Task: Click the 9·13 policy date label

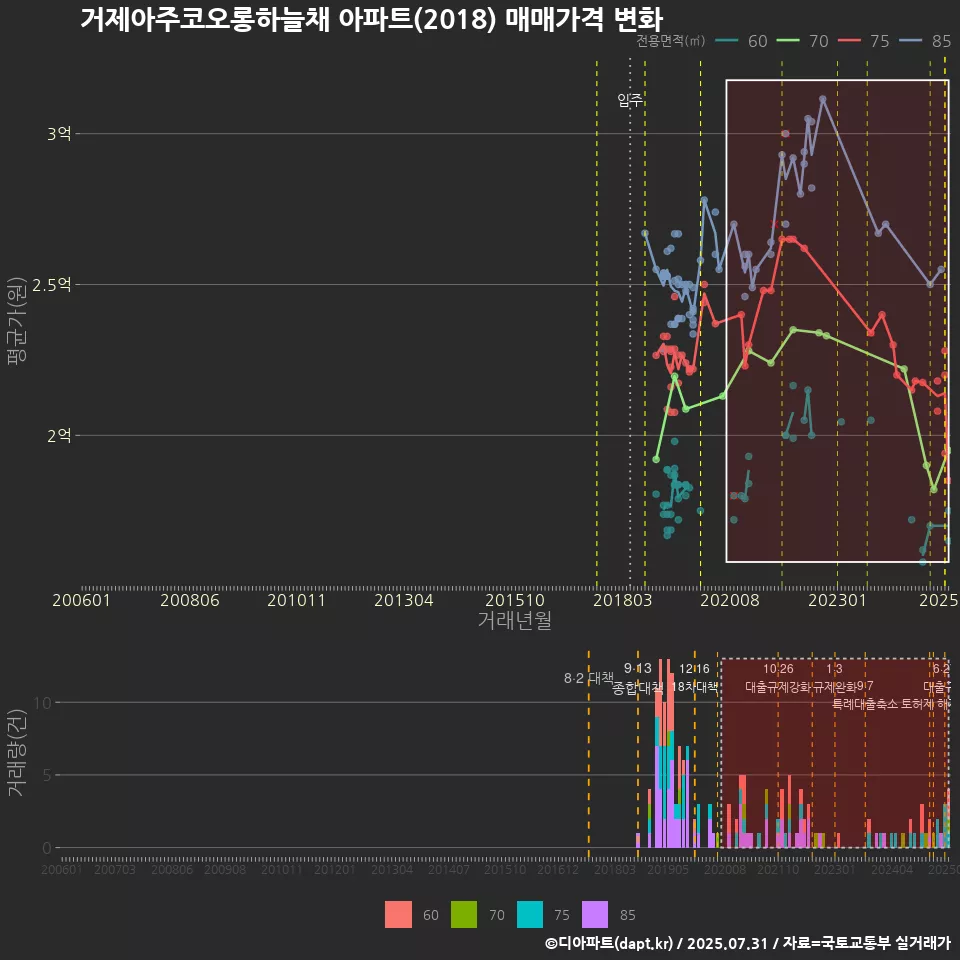Action: pyautogui.click(x=638, y=668)
